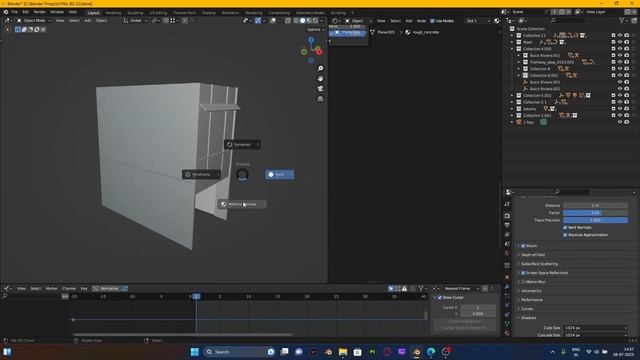640x360 pixels.
Task: Open Microsoft Edge from the taskbar
Action: 431,352
